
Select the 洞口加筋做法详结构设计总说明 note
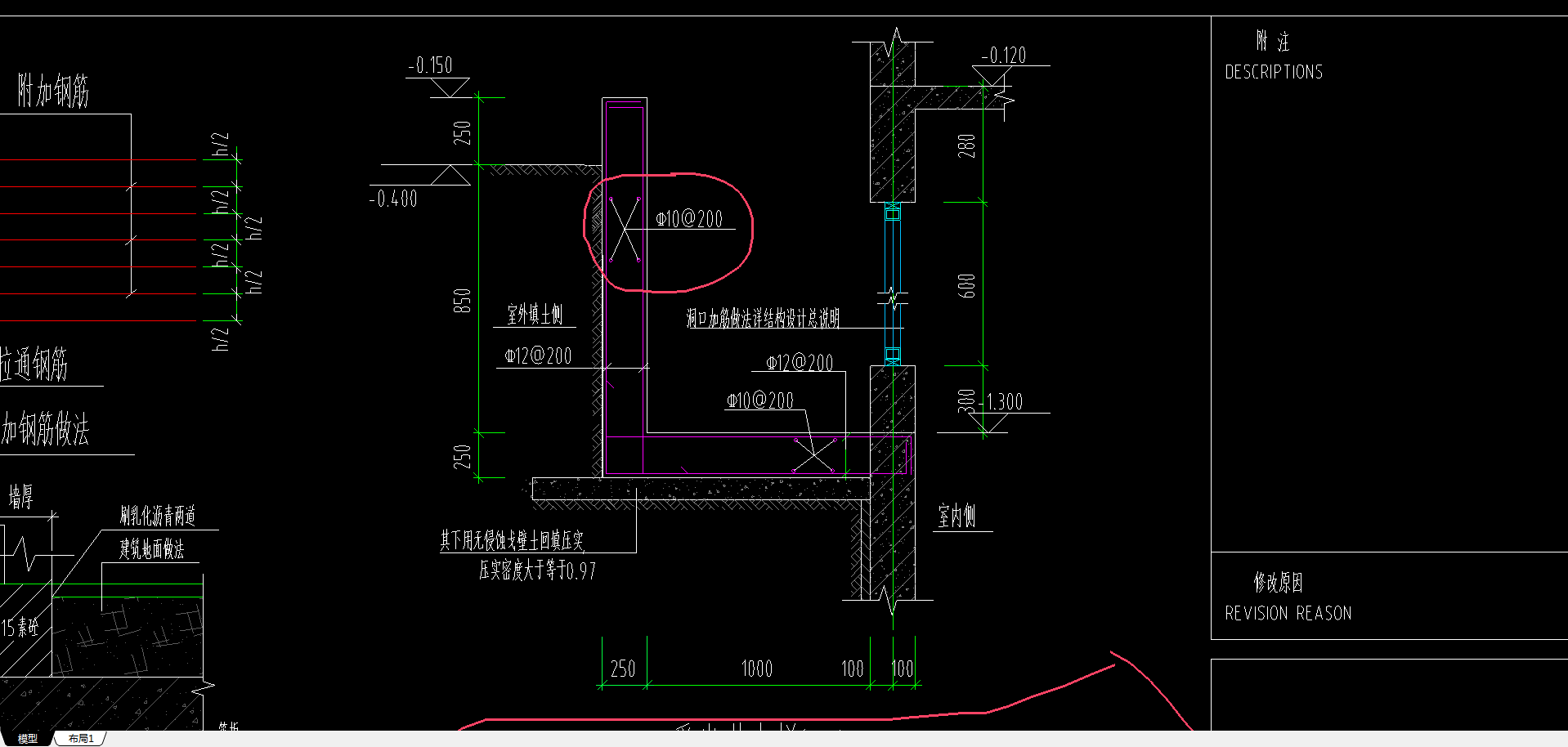763,318
